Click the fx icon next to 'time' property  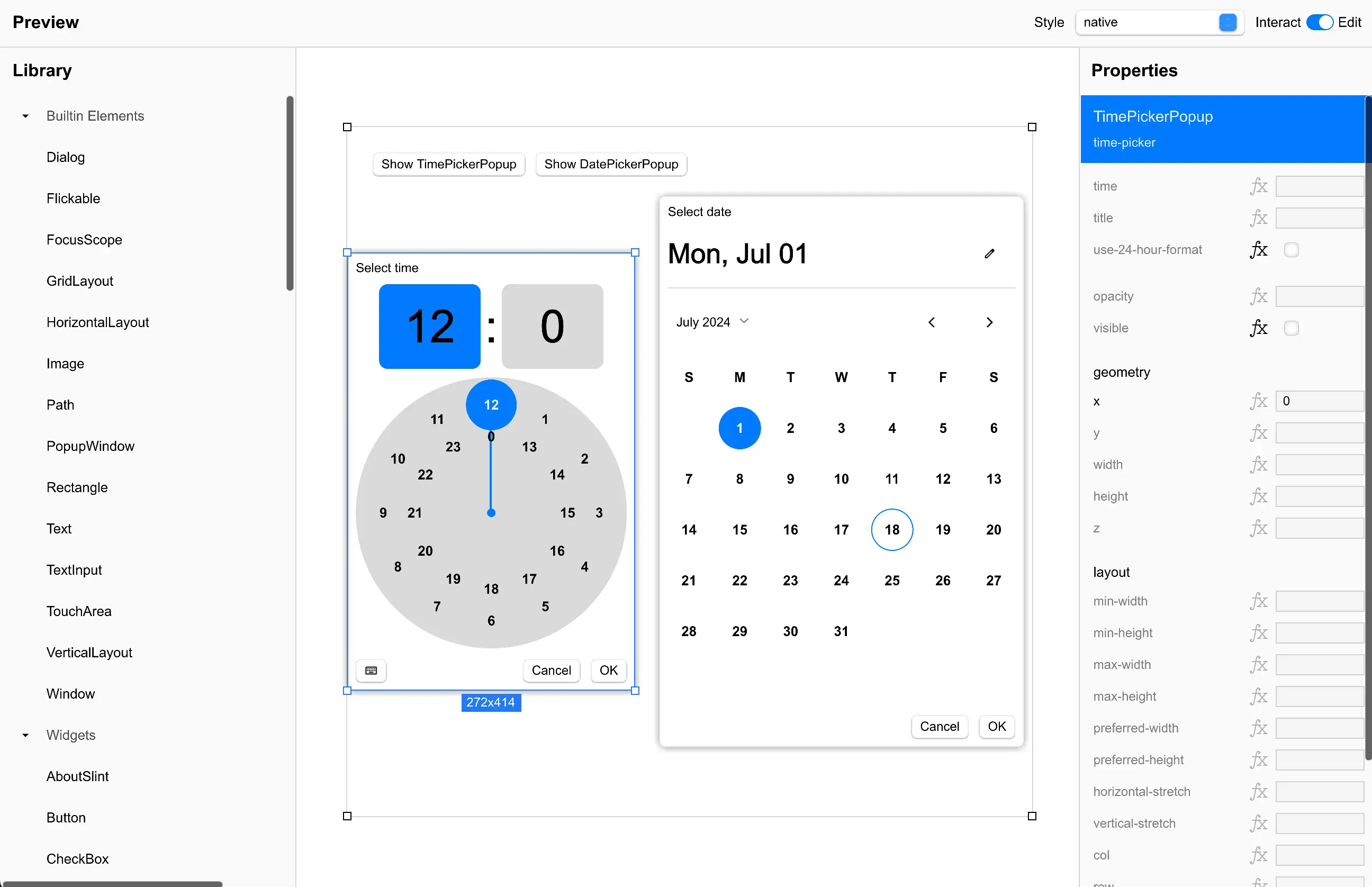click(1258, 186)
